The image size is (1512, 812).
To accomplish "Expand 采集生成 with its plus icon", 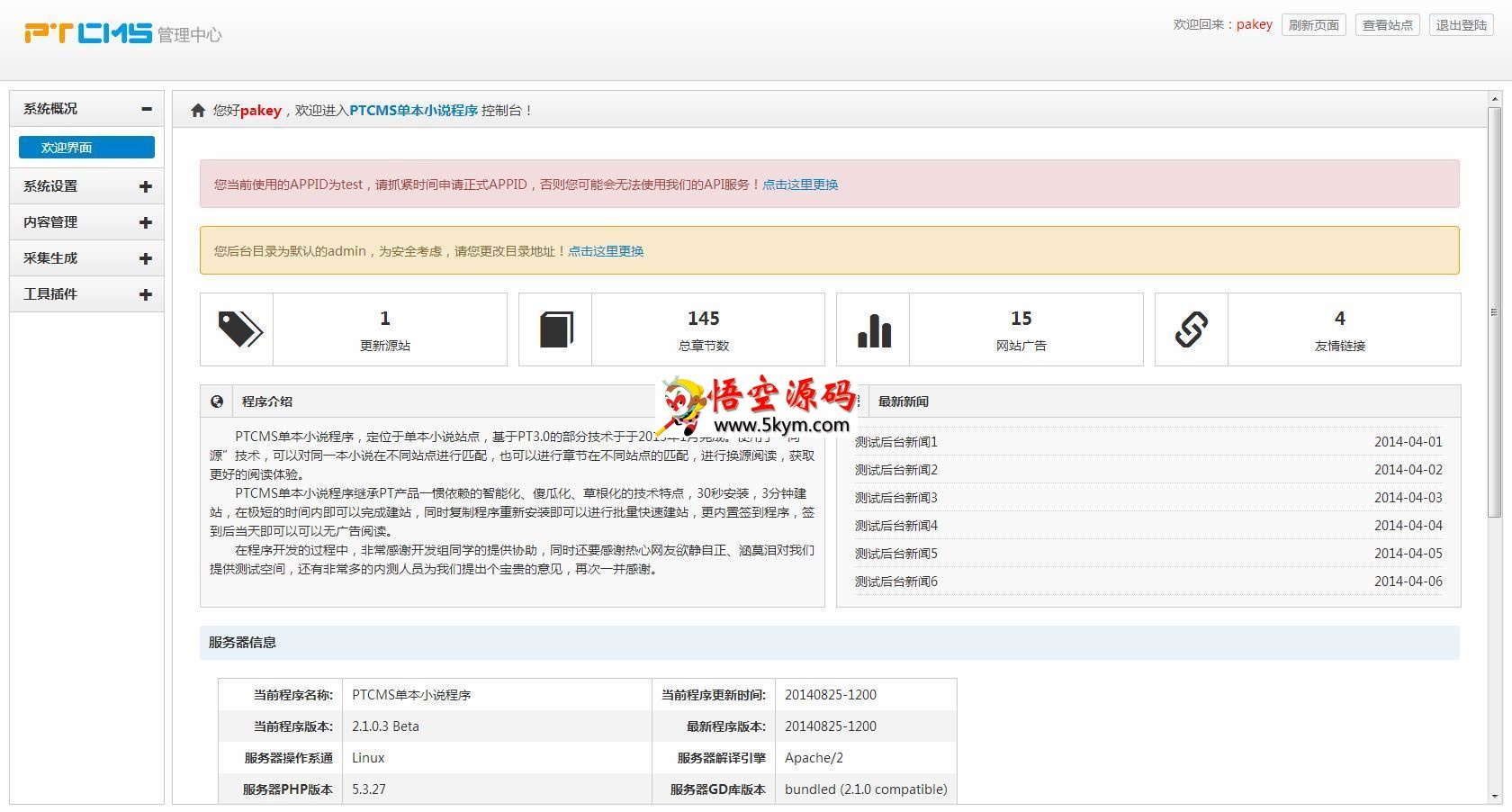I will 146,258.
